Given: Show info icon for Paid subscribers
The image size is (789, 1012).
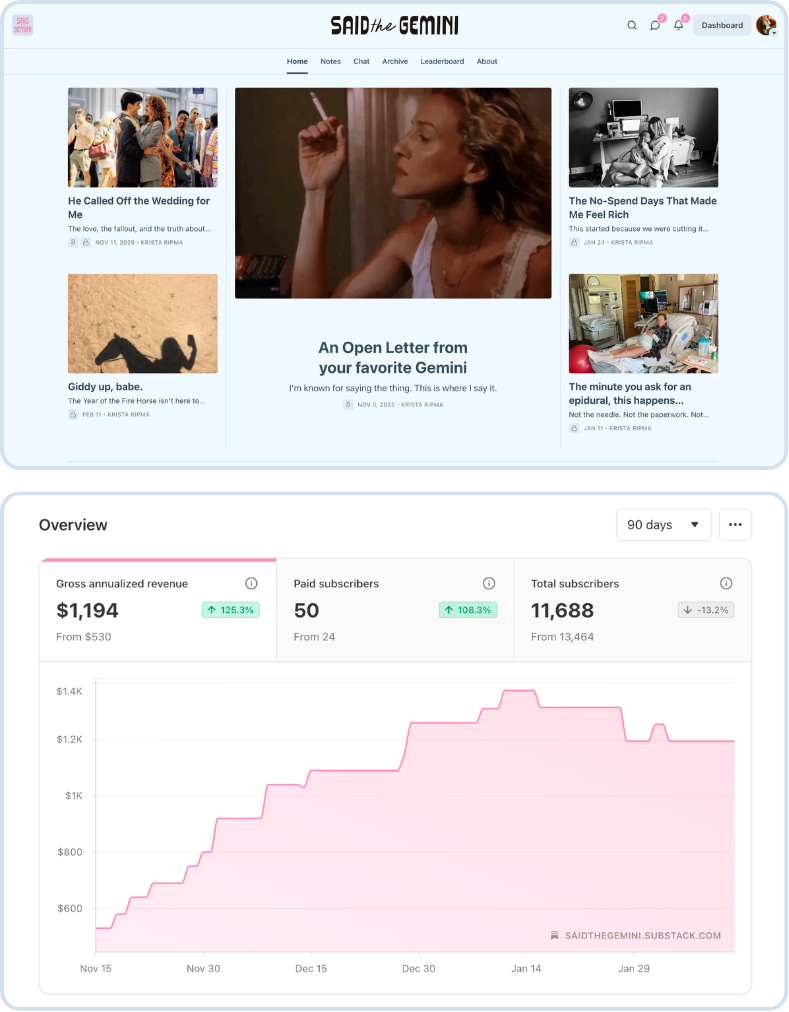Looking at the screenshot, I should (489, 583).
